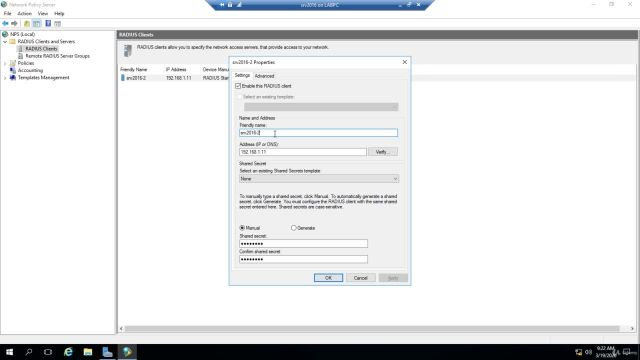The image size is (640, 360).
Task: Open Server Manager from taskbar
Action: coord(107,351)
